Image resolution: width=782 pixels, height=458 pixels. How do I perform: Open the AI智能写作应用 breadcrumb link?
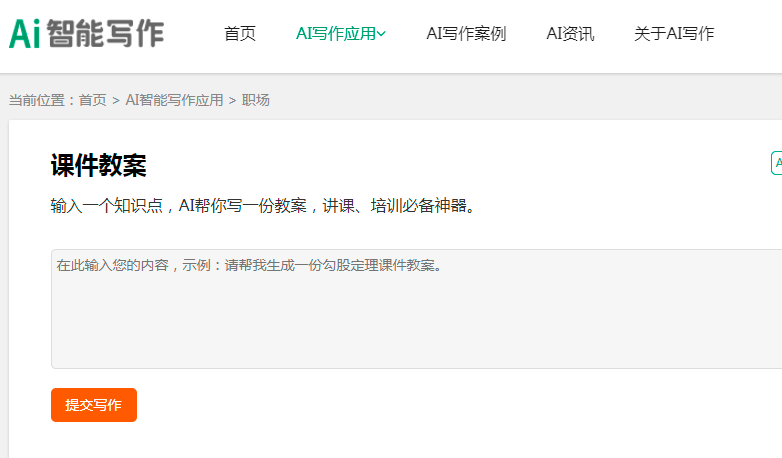pyautogui.click(x=174, y=100)
